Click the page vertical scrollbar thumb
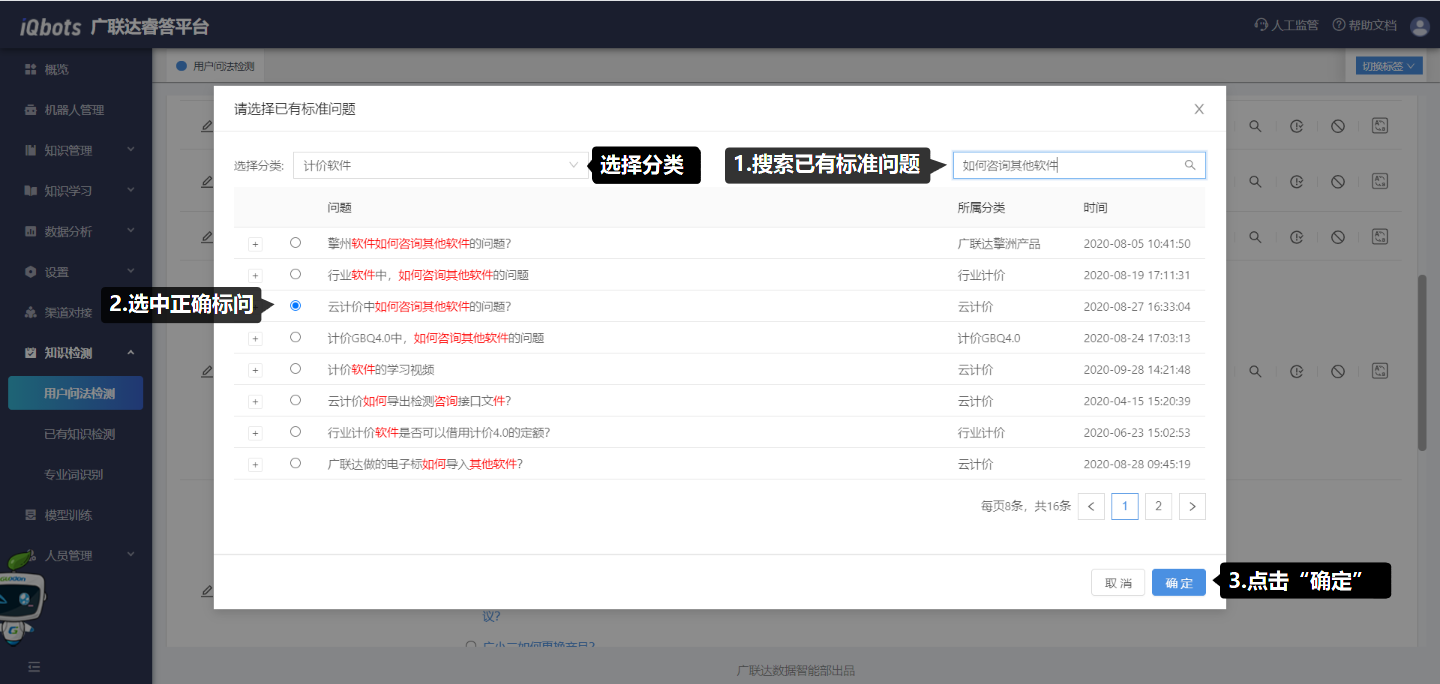1440x684 pixels. click(x=1423, y=360)
